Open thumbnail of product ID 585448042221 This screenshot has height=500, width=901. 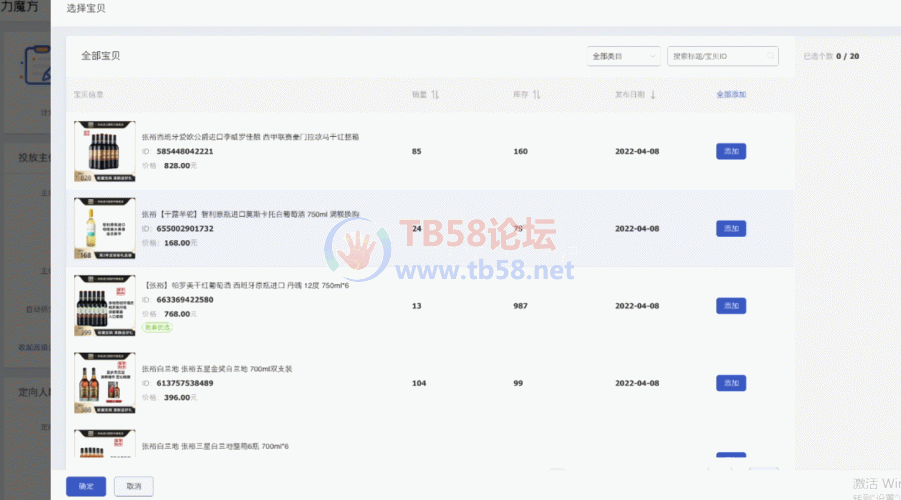point(105,152)
